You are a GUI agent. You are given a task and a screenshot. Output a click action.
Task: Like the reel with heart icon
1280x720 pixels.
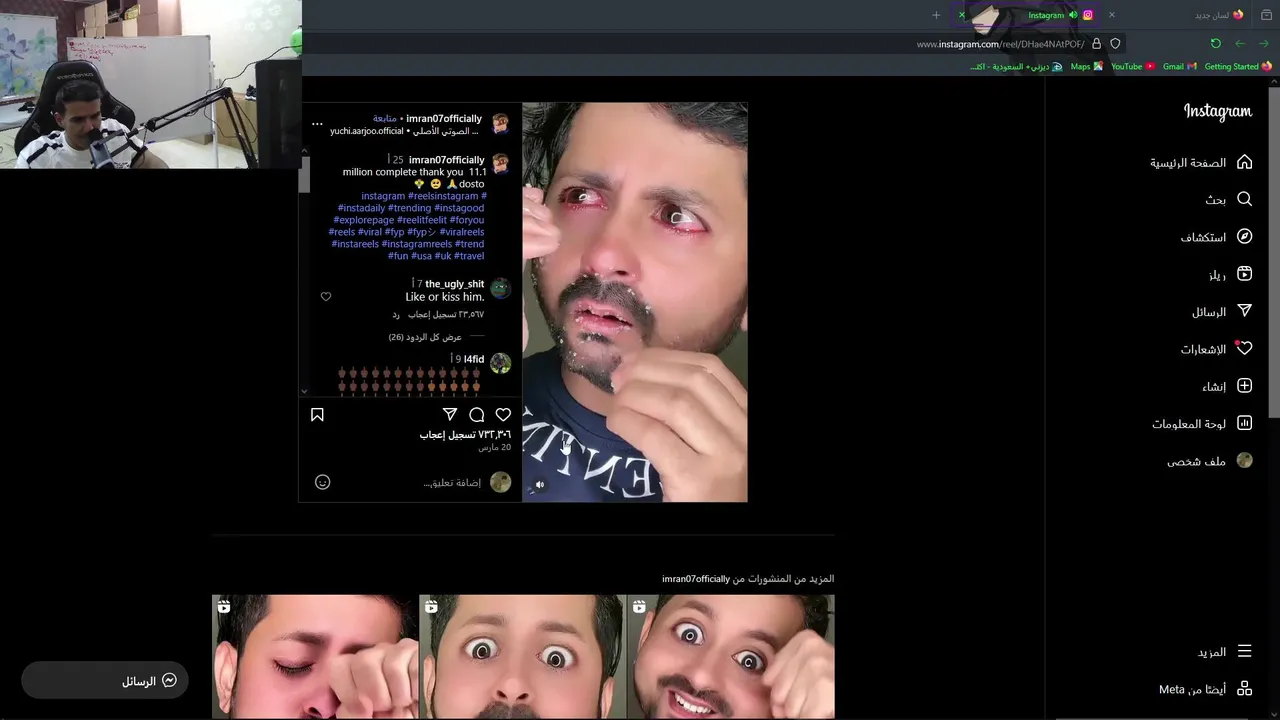click(x=503, y=414)
